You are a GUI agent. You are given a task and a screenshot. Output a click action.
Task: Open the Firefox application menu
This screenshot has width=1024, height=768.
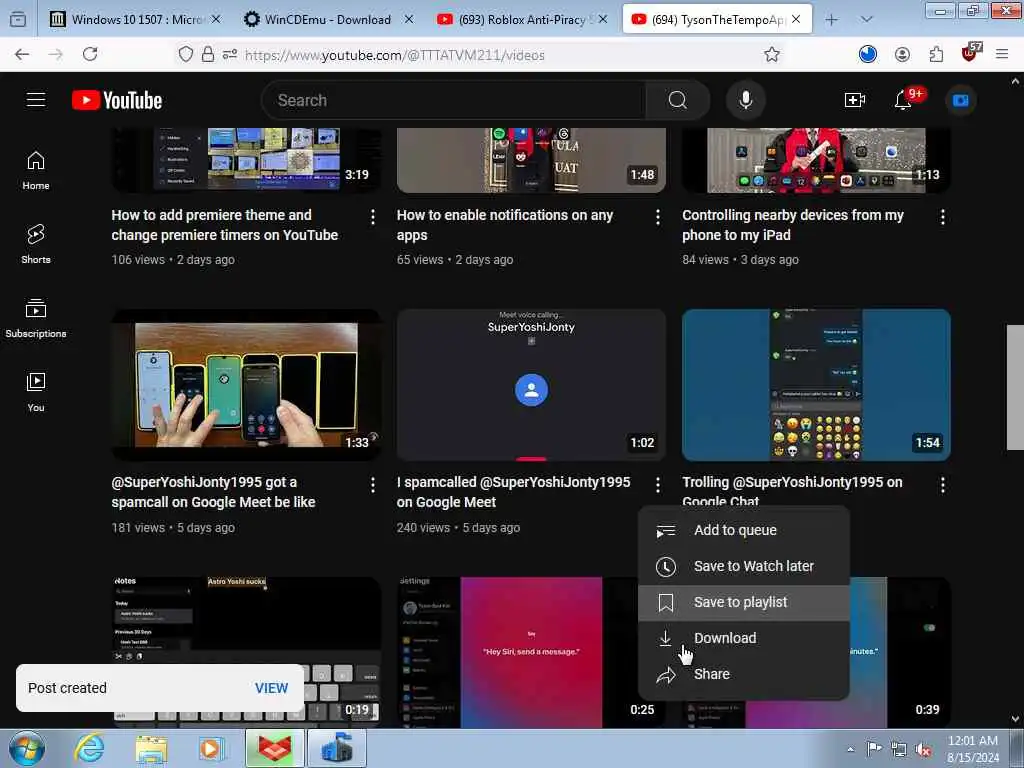(1002, 55)
